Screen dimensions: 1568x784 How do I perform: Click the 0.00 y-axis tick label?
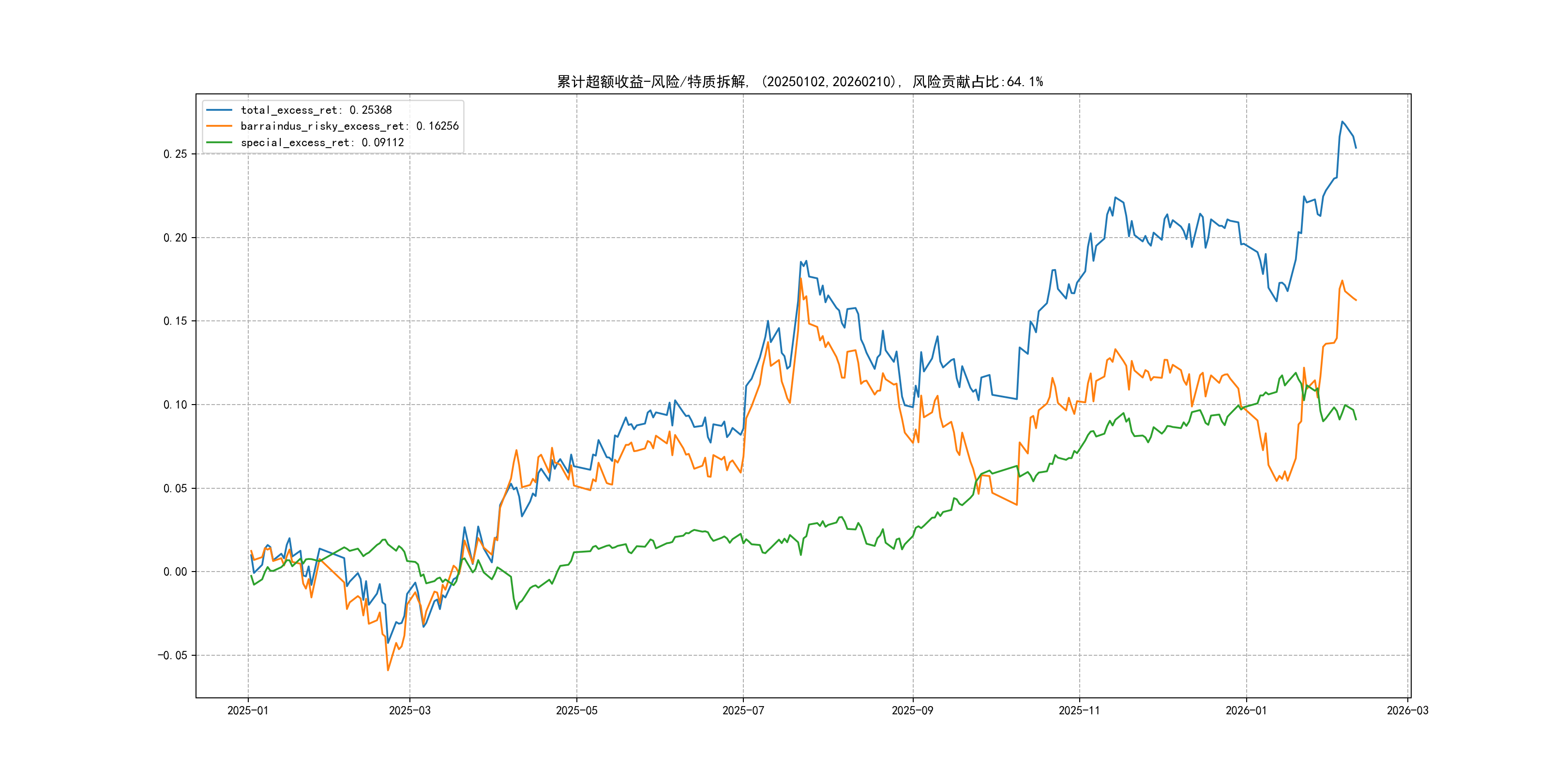click(x=175, y=572)
